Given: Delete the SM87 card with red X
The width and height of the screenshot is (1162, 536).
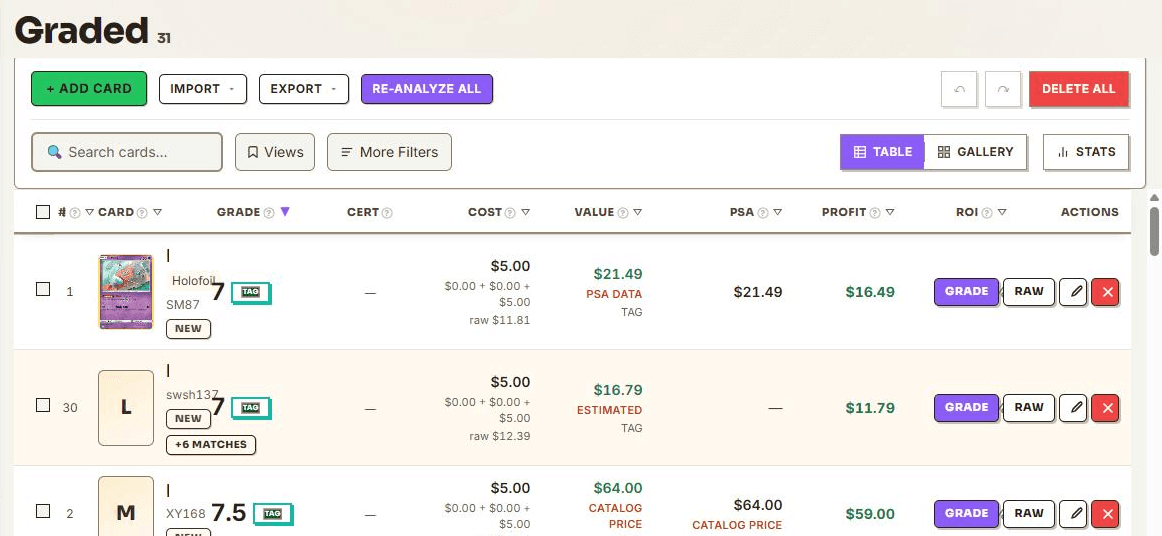Looking at the screenshot, I should point(1107,292).
